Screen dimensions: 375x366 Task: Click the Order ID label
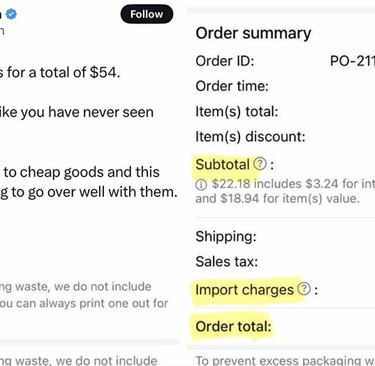pos(225,61)
